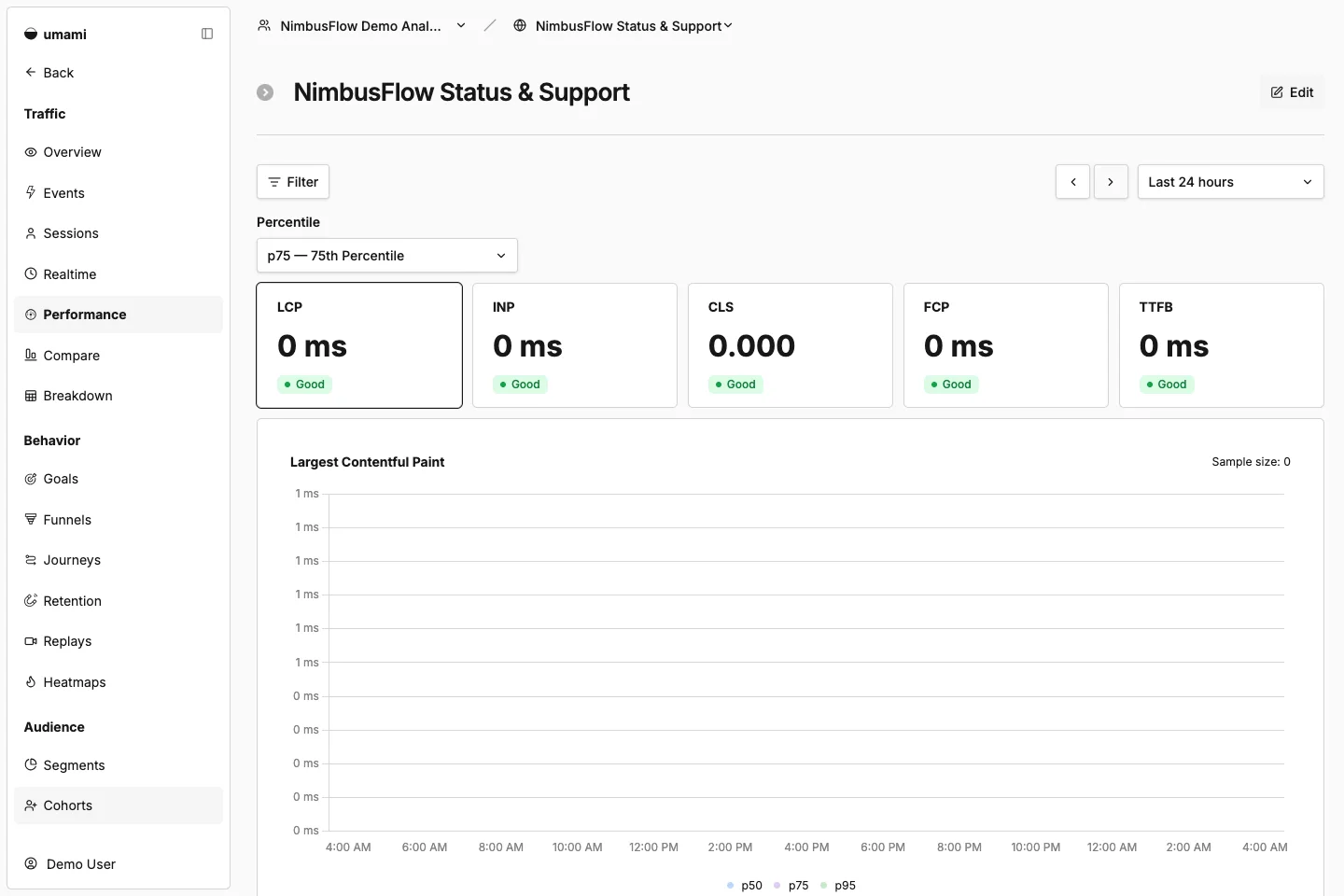Toggle the p50 series in chart legend

(745, 885)
